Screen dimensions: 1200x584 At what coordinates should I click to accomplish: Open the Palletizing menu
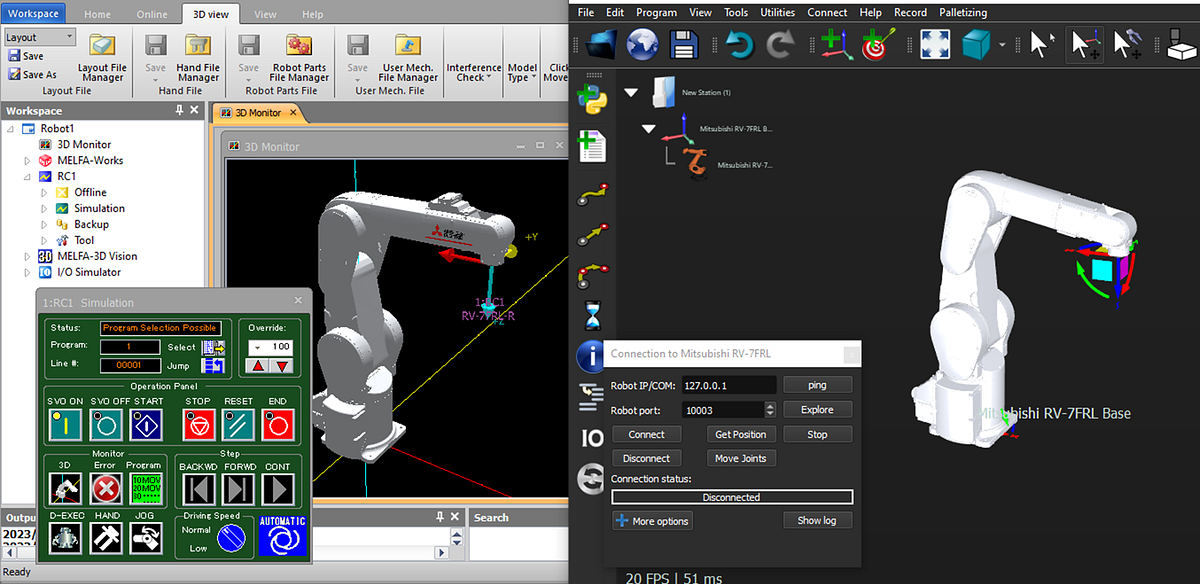(962, 12)
